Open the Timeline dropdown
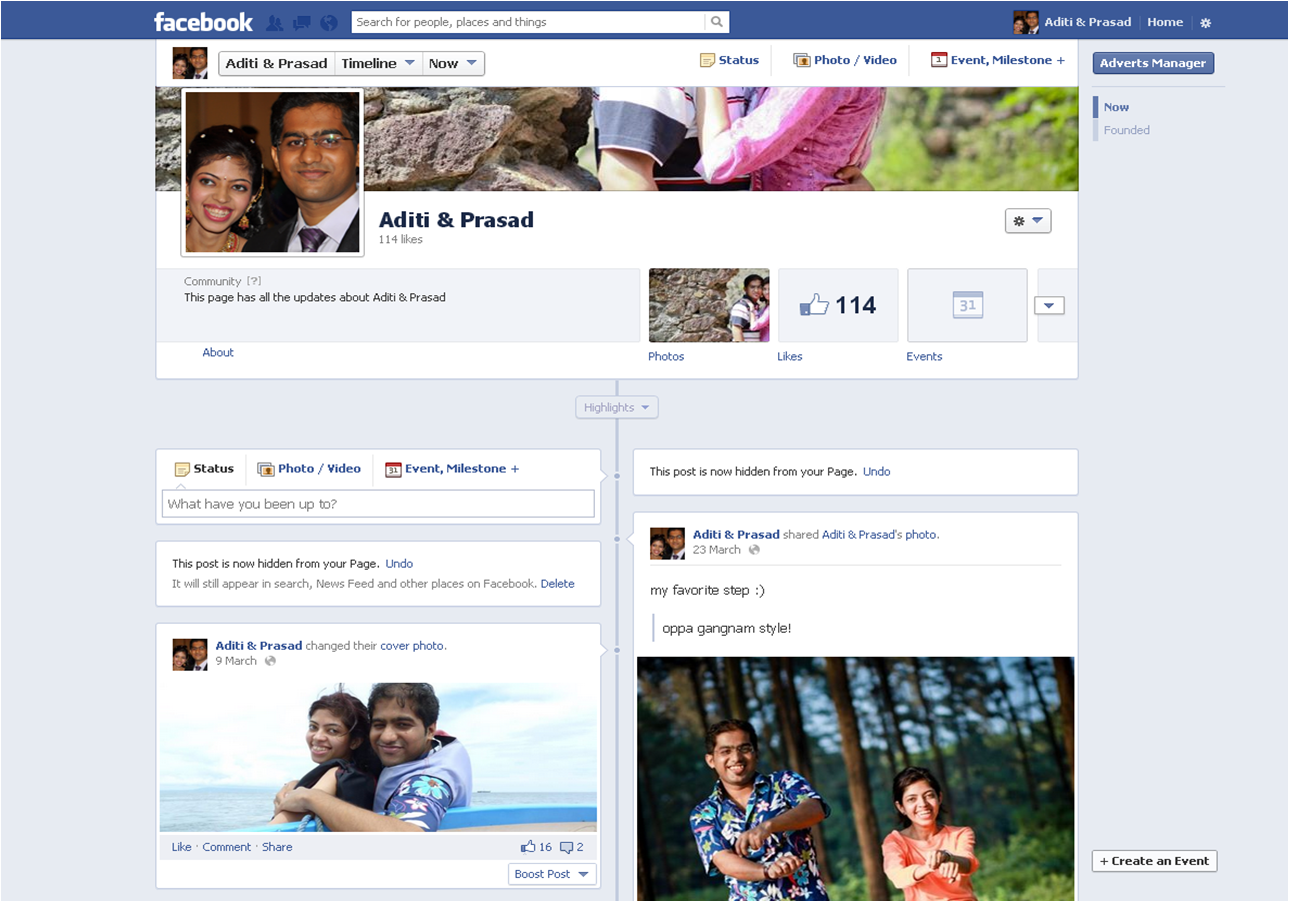Viewport: 1289px width, 902px height. click(379, 63)
